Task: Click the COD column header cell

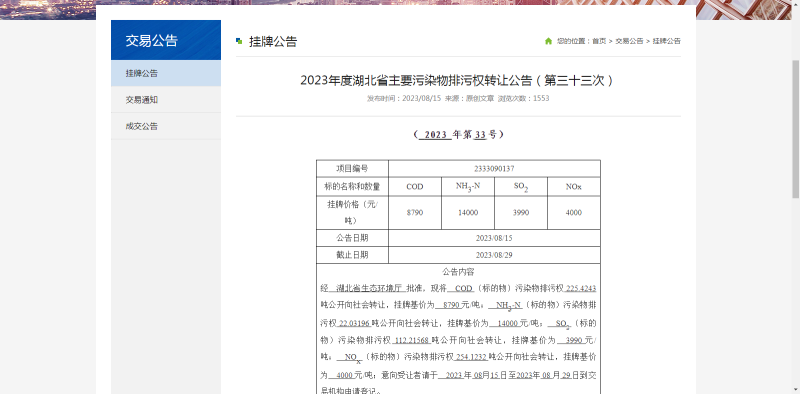Action: click(x=415, y=186)
